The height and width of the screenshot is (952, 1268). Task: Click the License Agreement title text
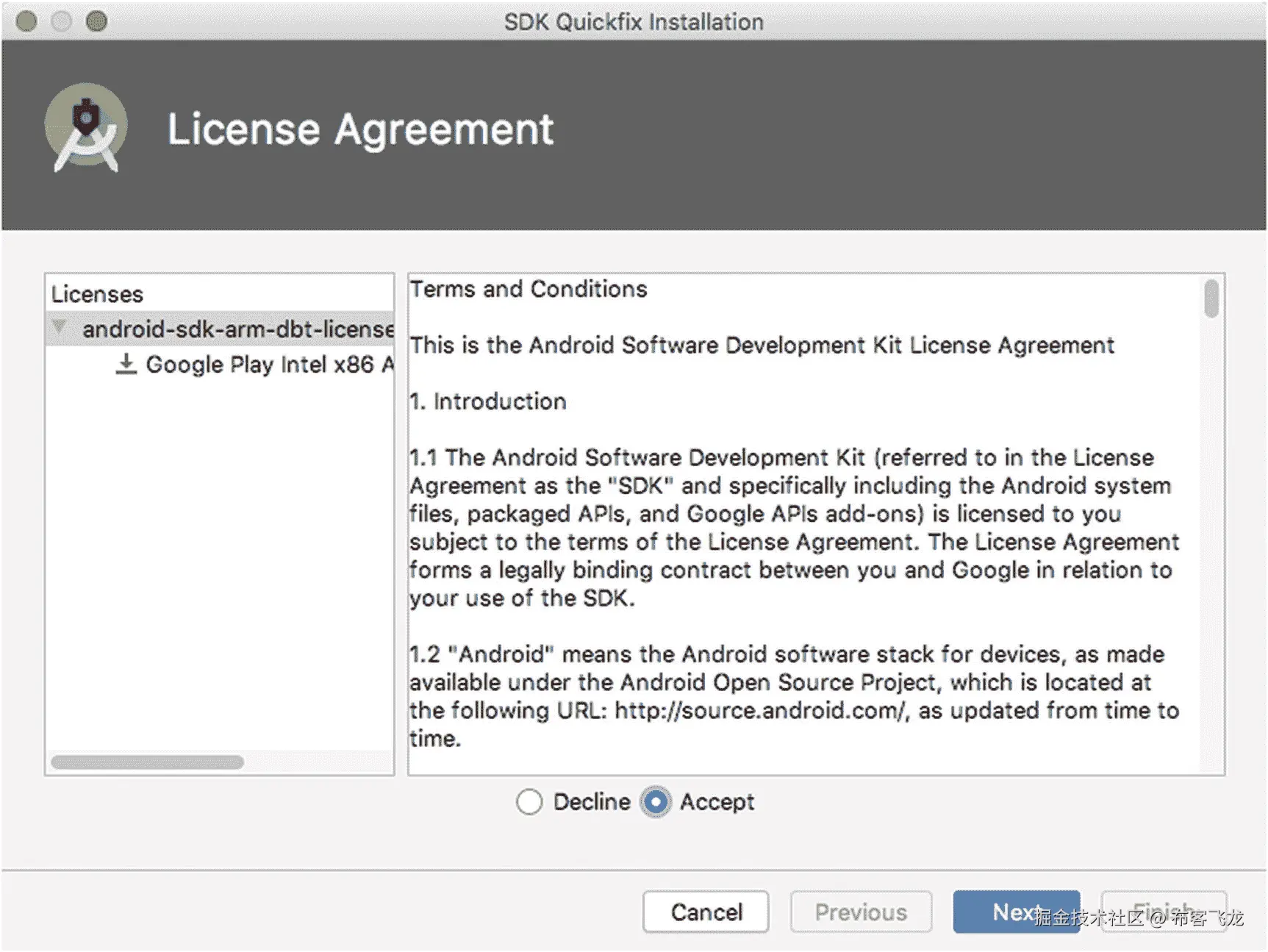point(360,130)
